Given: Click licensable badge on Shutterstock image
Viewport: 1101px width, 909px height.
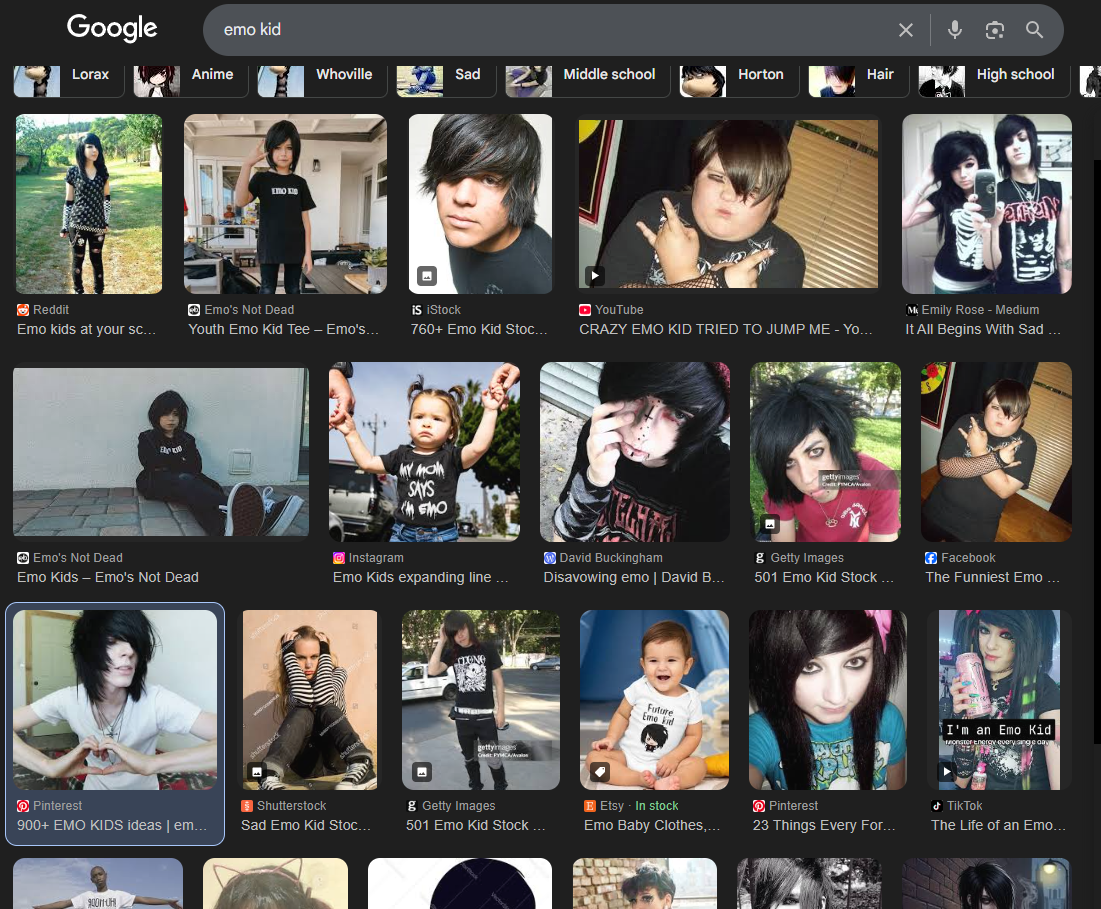Looking at the screenshot, I should pos(257,772).
